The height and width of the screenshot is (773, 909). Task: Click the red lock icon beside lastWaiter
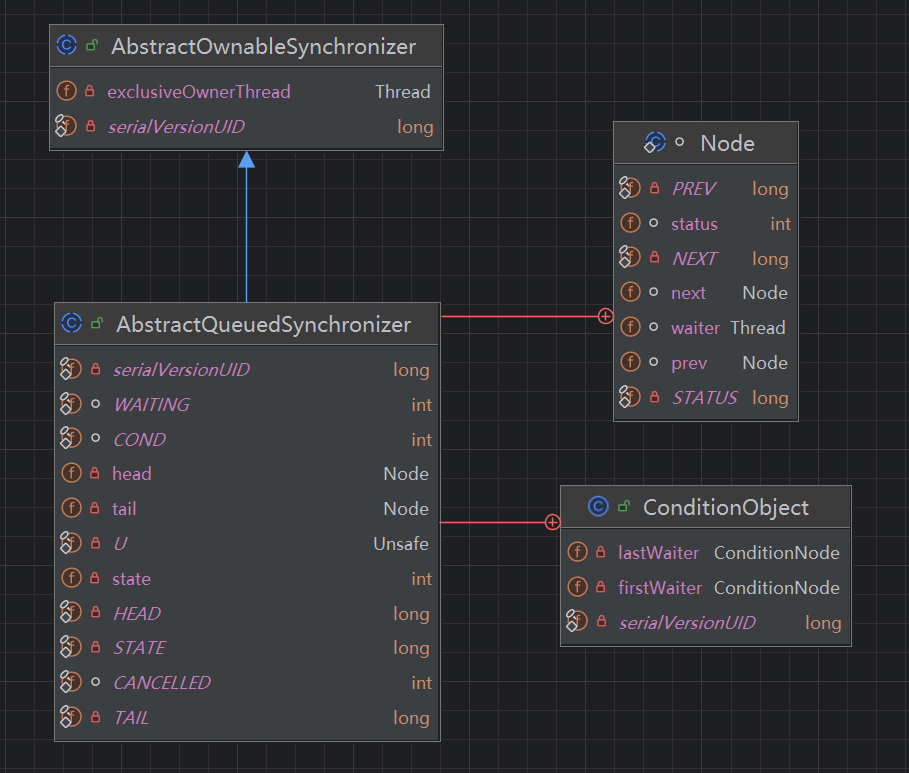(600, 553)
